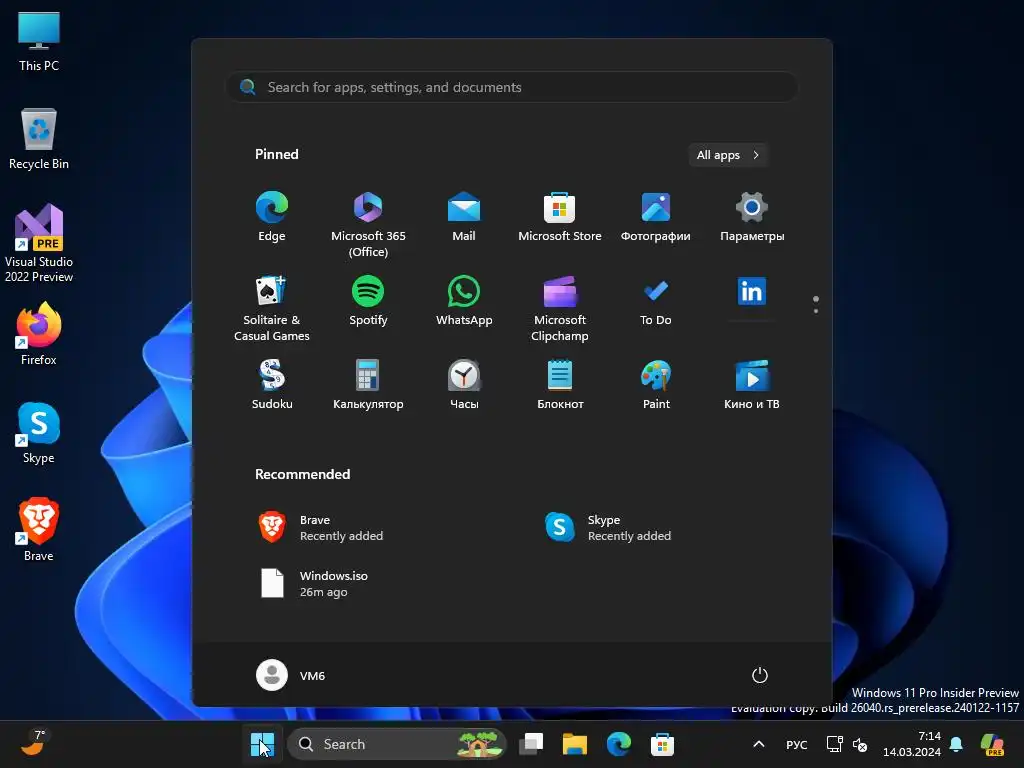Launch Paint
Screen dimensions: 1024x768
point(656,385)
